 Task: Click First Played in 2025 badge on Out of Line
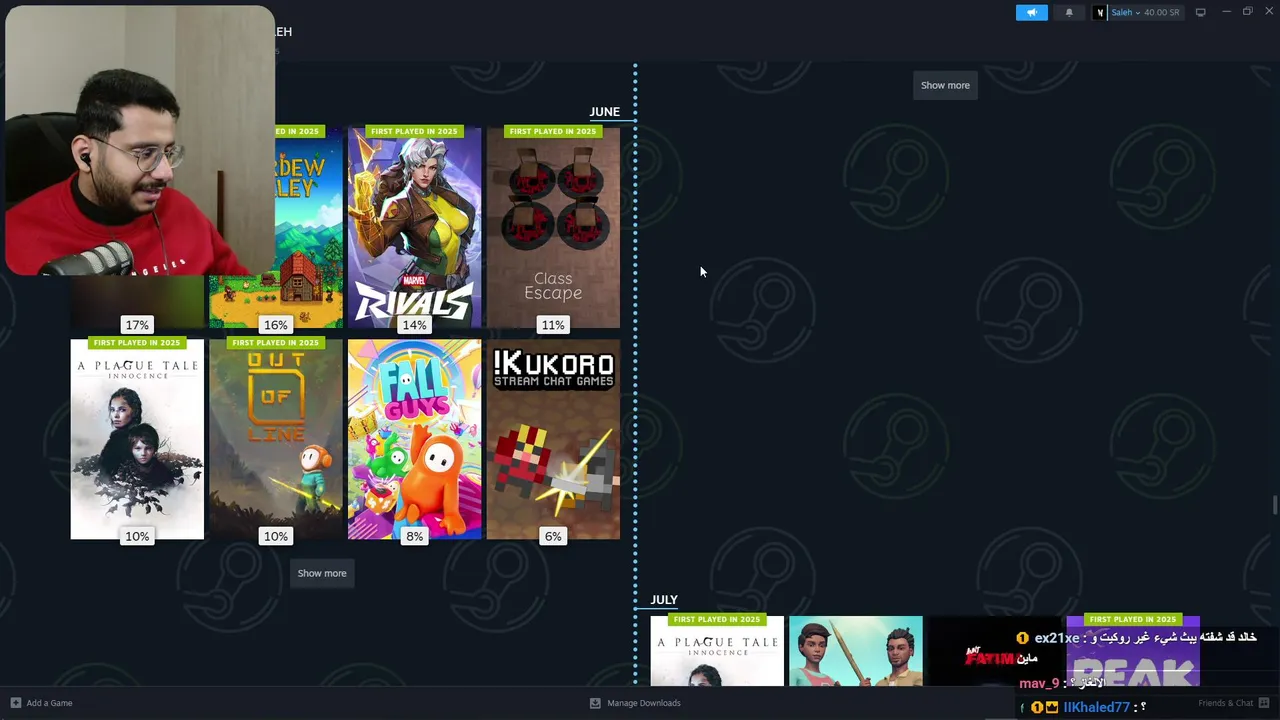pos(276,343)
